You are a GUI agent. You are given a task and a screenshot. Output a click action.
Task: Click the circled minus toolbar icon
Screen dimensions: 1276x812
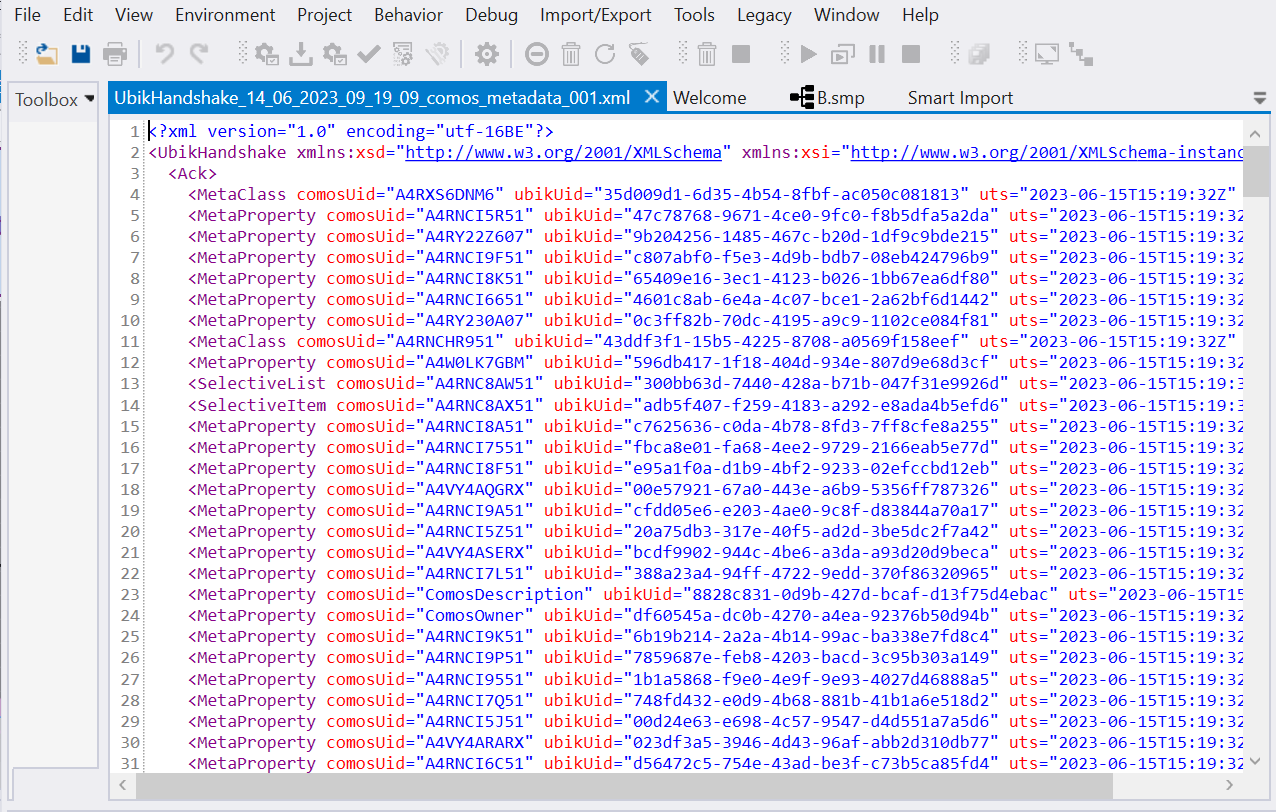point(537,54)
